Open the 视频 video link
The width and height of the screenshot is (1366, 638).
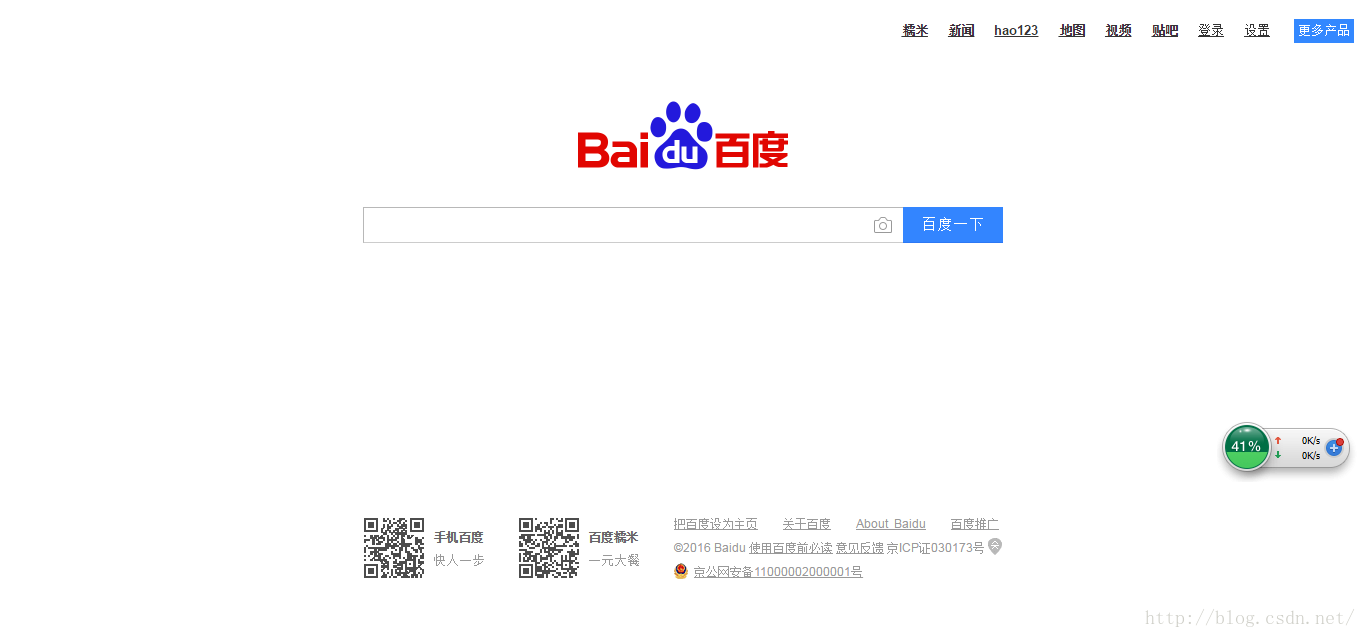point(1118,31)
